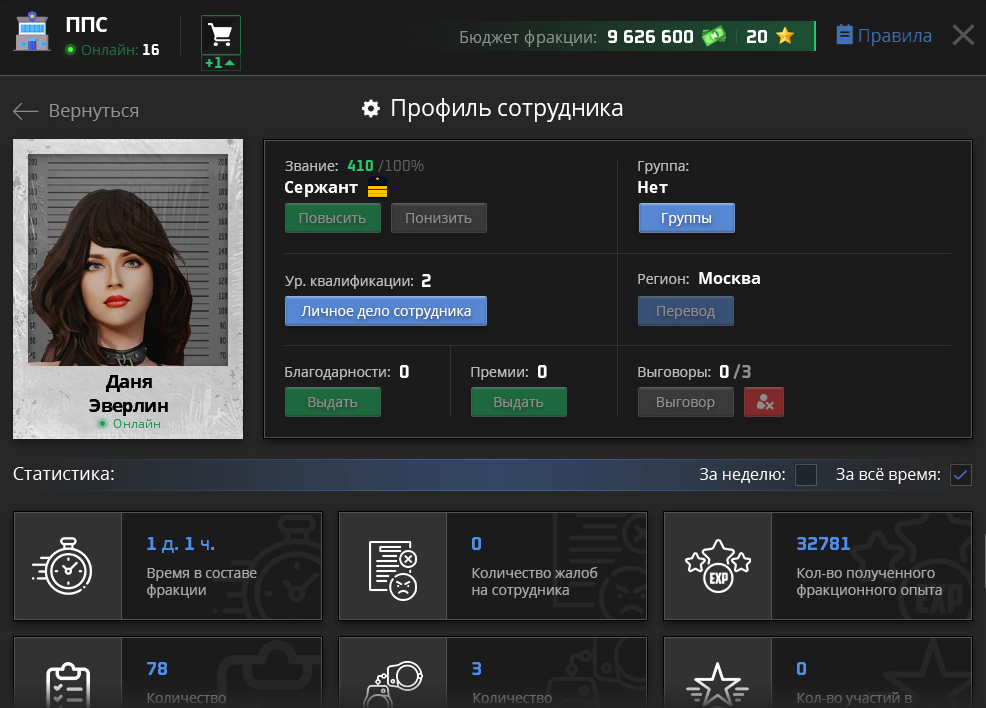Click the EXP stars experience icon
The height and width of the screenshot is (708, 986).
click(718, 566)
